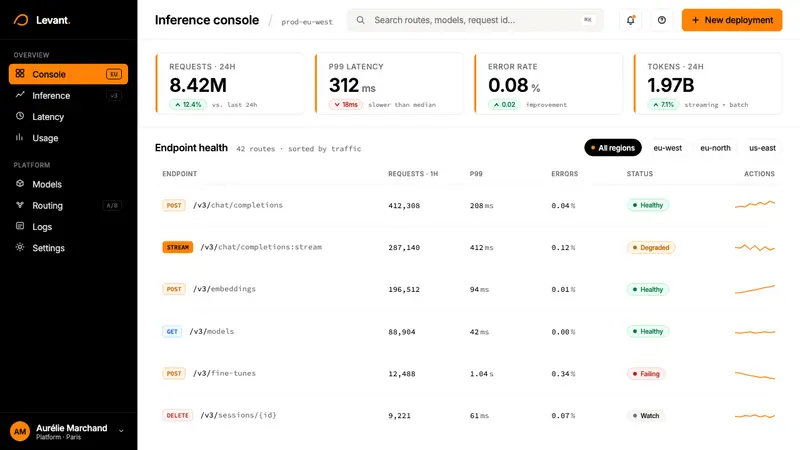Open the /v3/models endpoint
800x450 pixels.
[212, 331]
